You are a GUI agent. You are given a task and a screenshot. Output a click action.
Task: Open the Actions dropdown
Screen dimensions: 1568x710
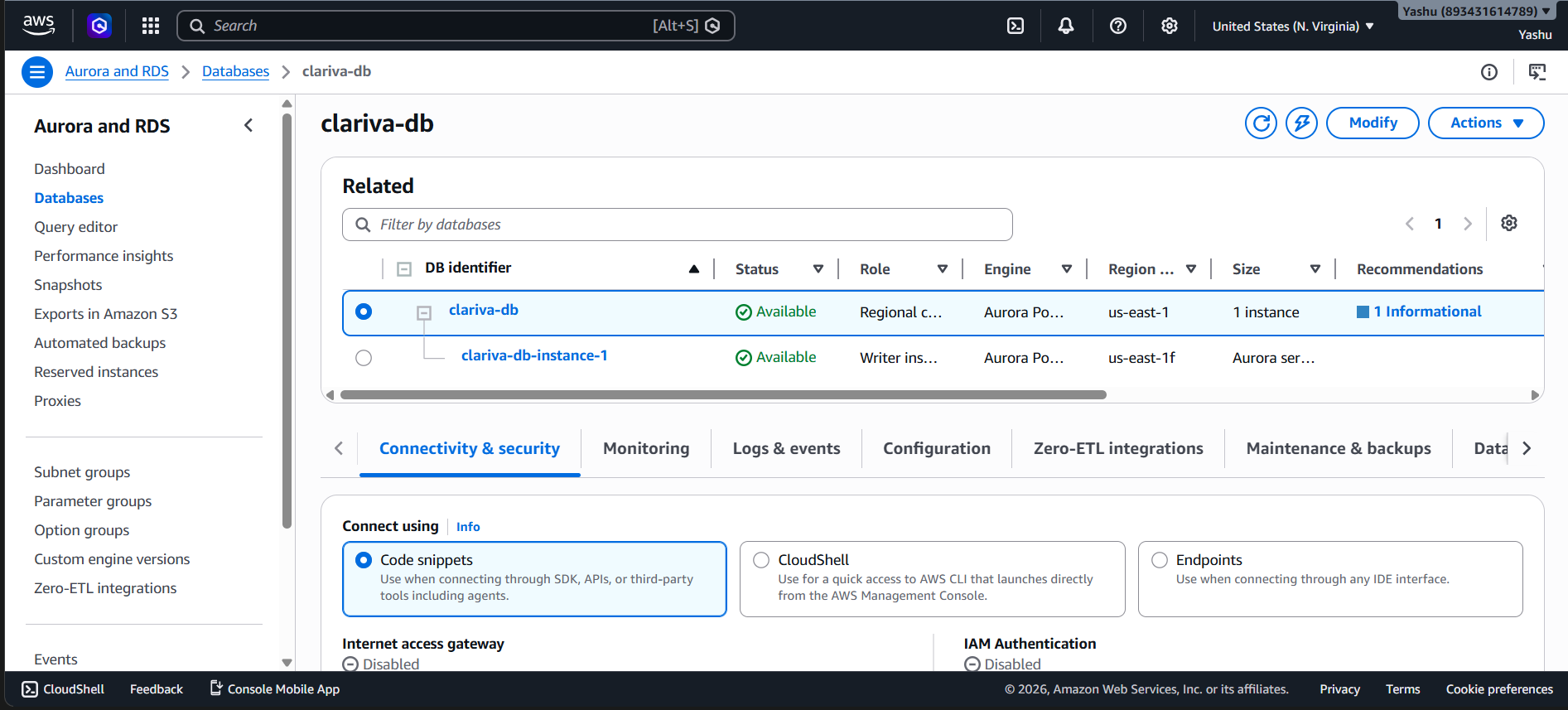click(1486, 123)
